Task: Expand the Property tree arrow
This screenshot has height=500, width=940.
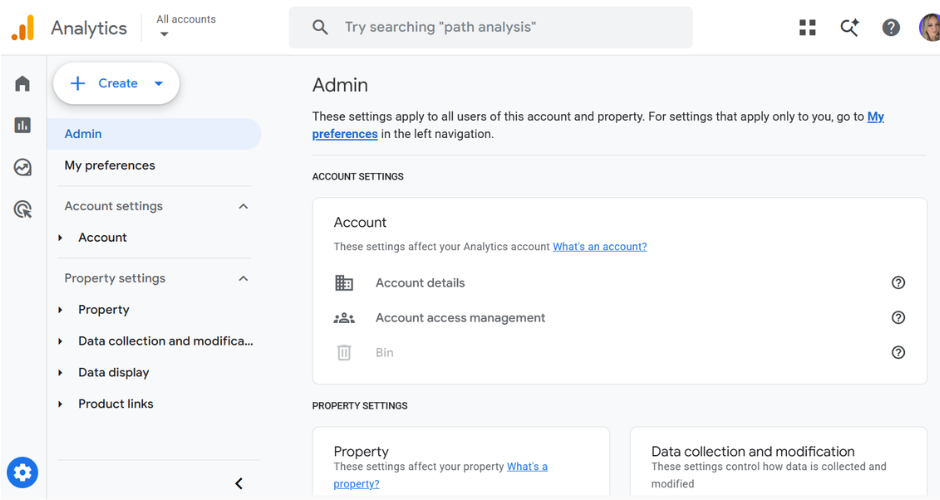Action: (60, 310)
